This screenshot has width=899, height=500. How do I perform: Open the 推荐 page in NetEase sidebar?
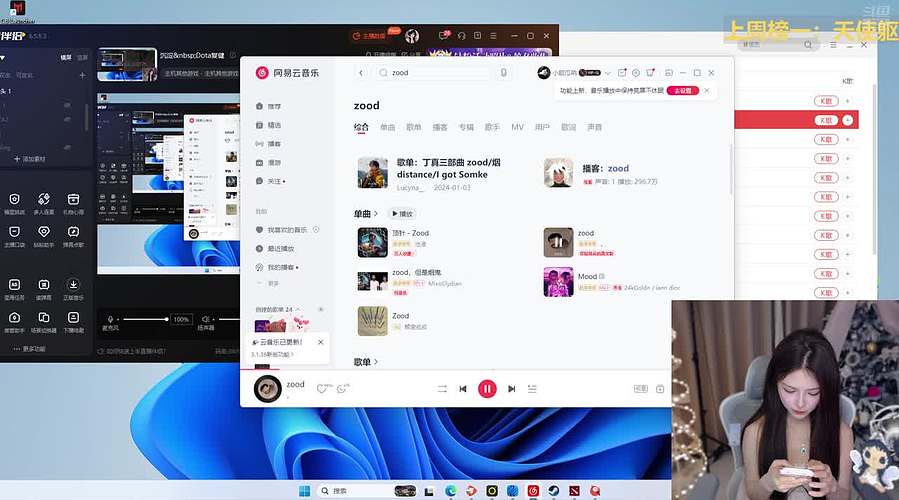(x=268, y=106)
